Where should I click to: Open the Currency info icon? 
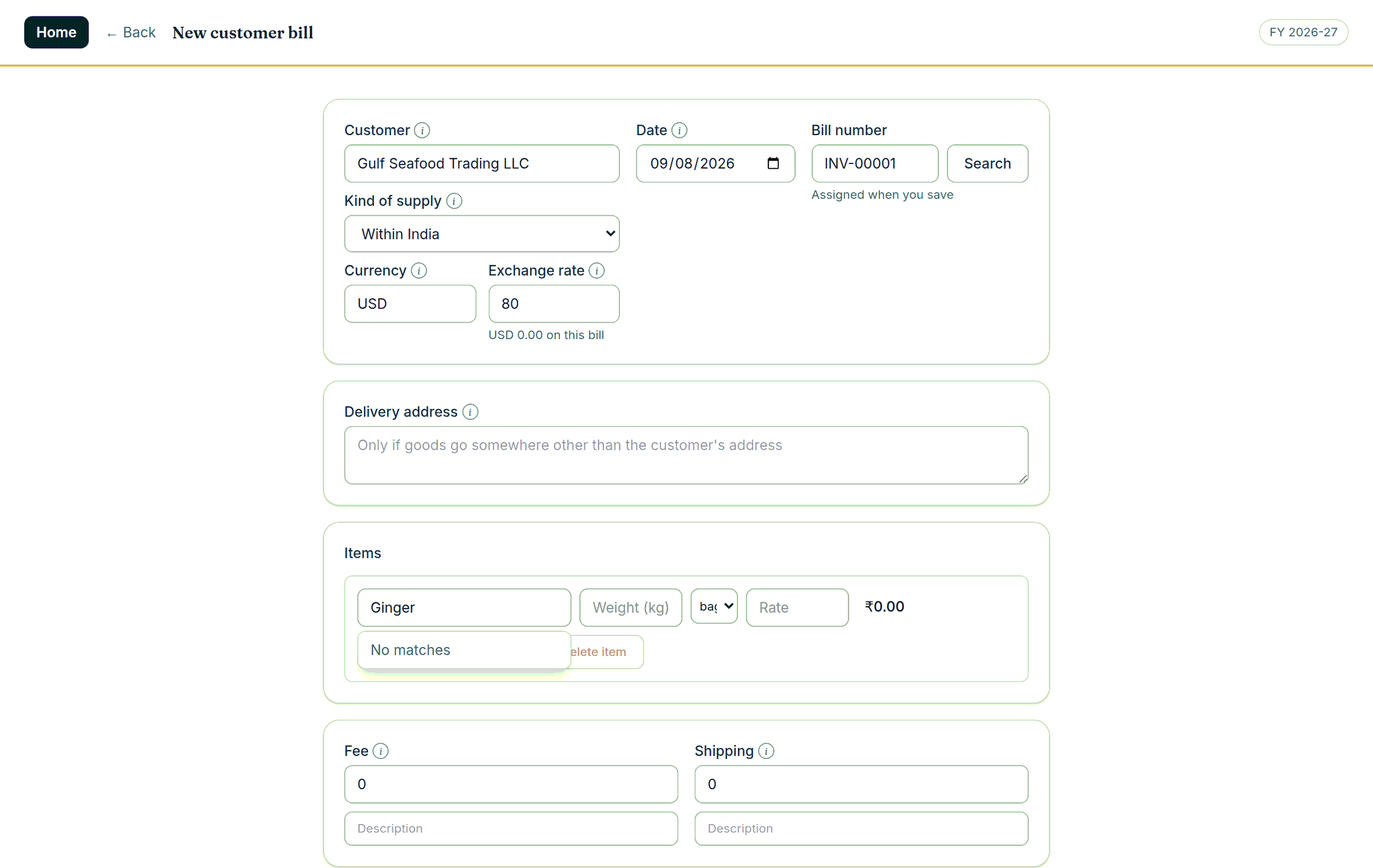point(419,271)
